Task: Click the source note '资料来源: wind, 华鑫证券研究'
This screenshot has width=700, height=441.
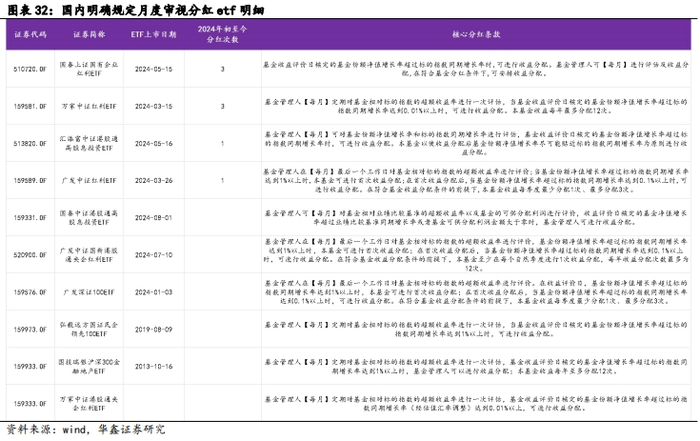Action: pyautogui.click(x=86, y=430)
